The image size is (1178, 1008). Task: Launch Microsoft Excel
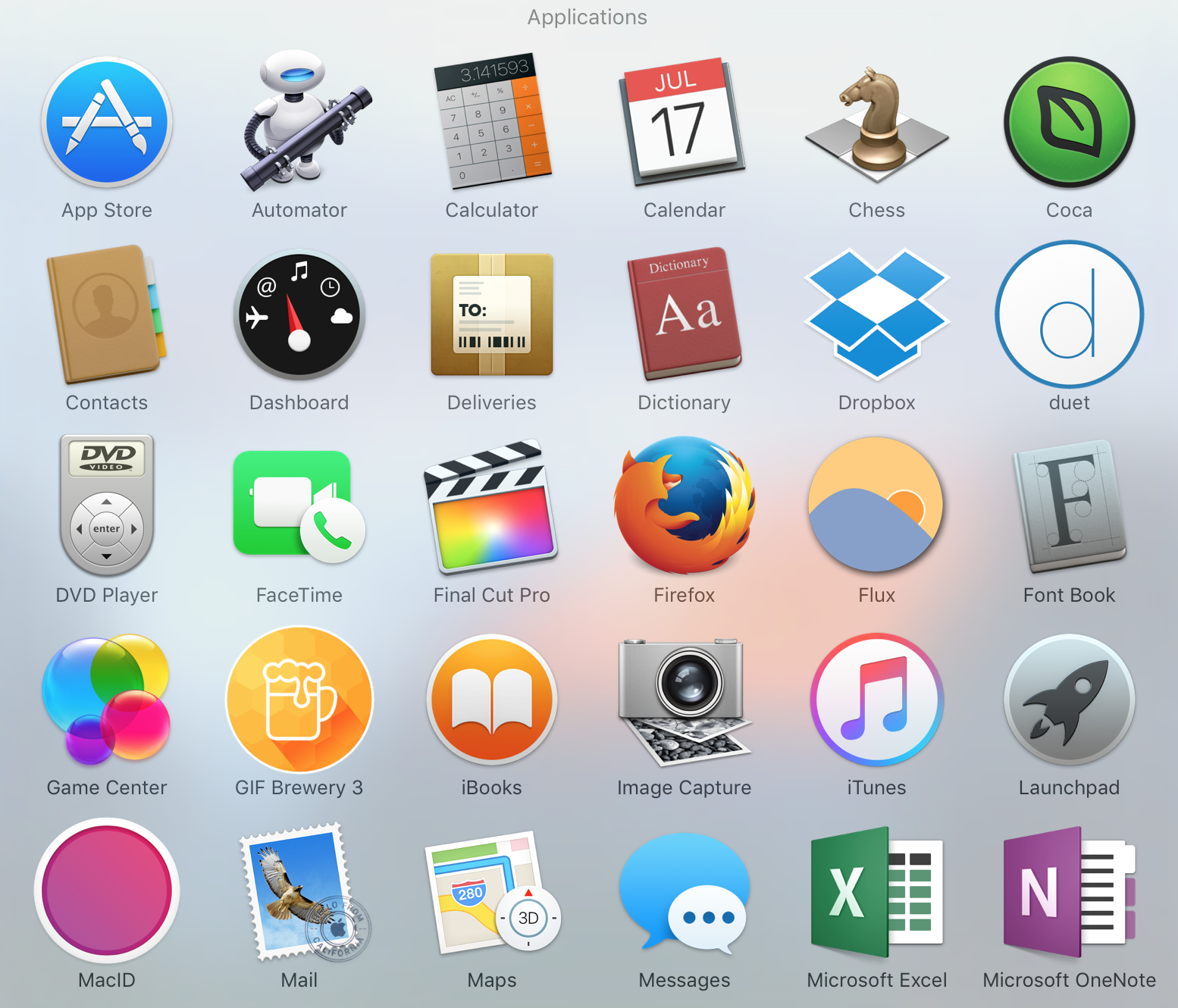tap(876, 894)
